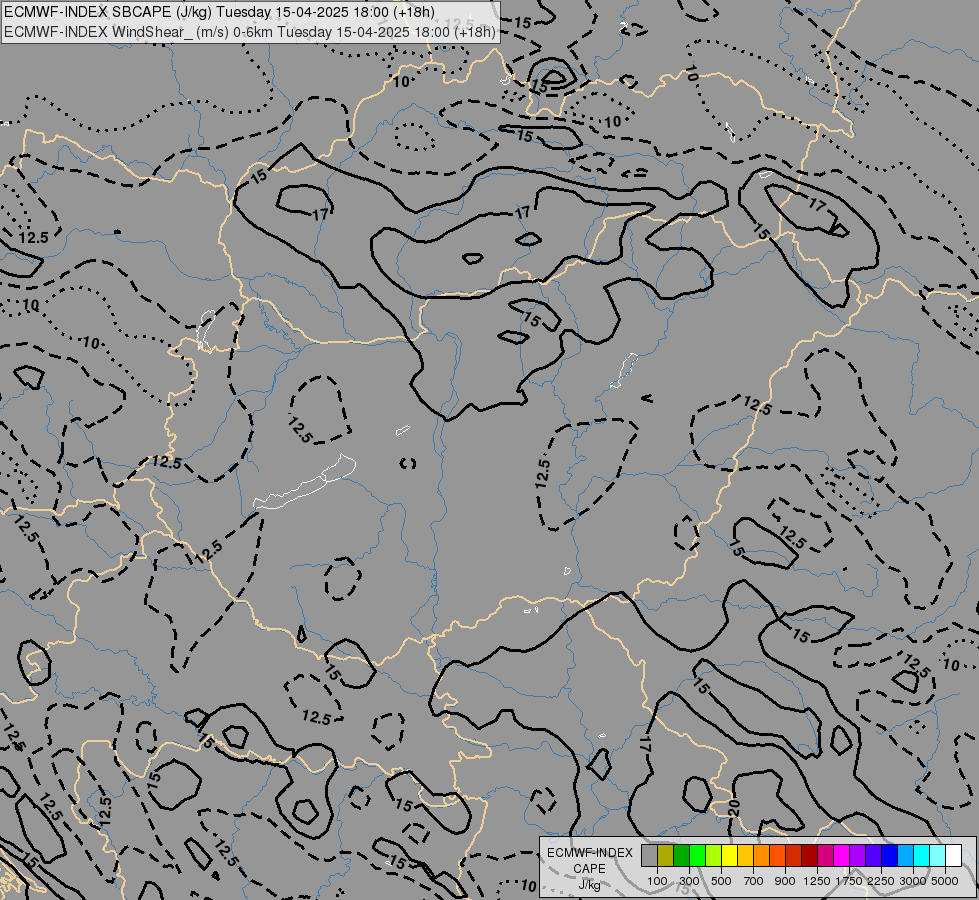Click the azure light-blue legend swatch
The height and width of the screenshot is (900, 979).
(905, 856)
